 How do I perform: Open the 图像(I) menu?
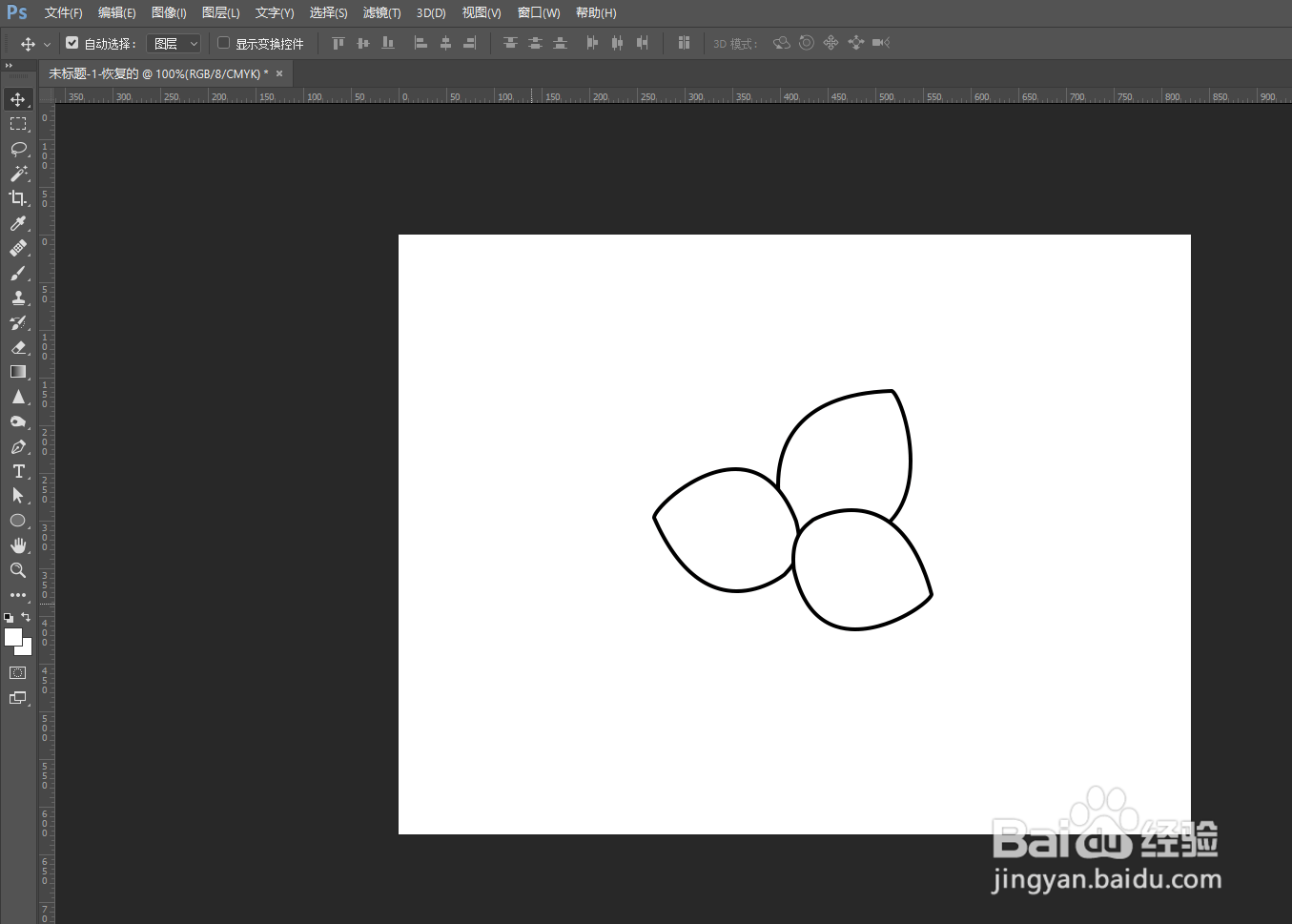[169, 13]
